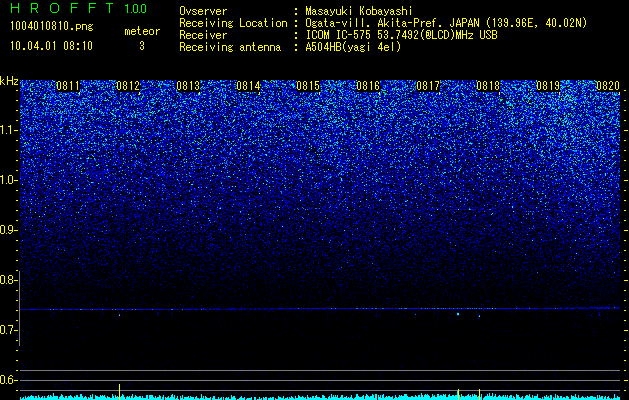Screen dimensions: 629x400
Task: Click the kHz axis unit label
Action: [x=9, y=81]
